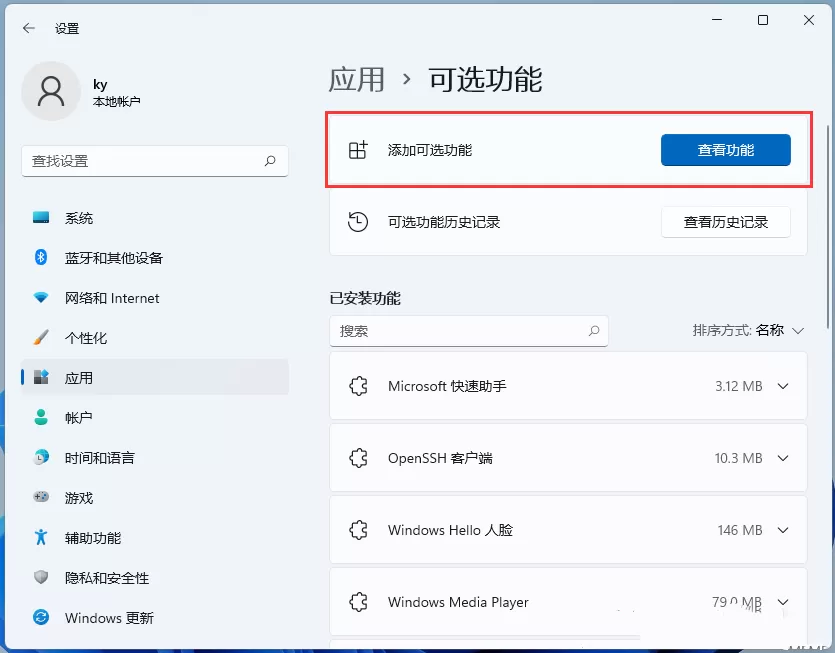Click the 查看历史记录 button
Screen dimensions: 835x653
pyautogui.click(x=725, y=222)
